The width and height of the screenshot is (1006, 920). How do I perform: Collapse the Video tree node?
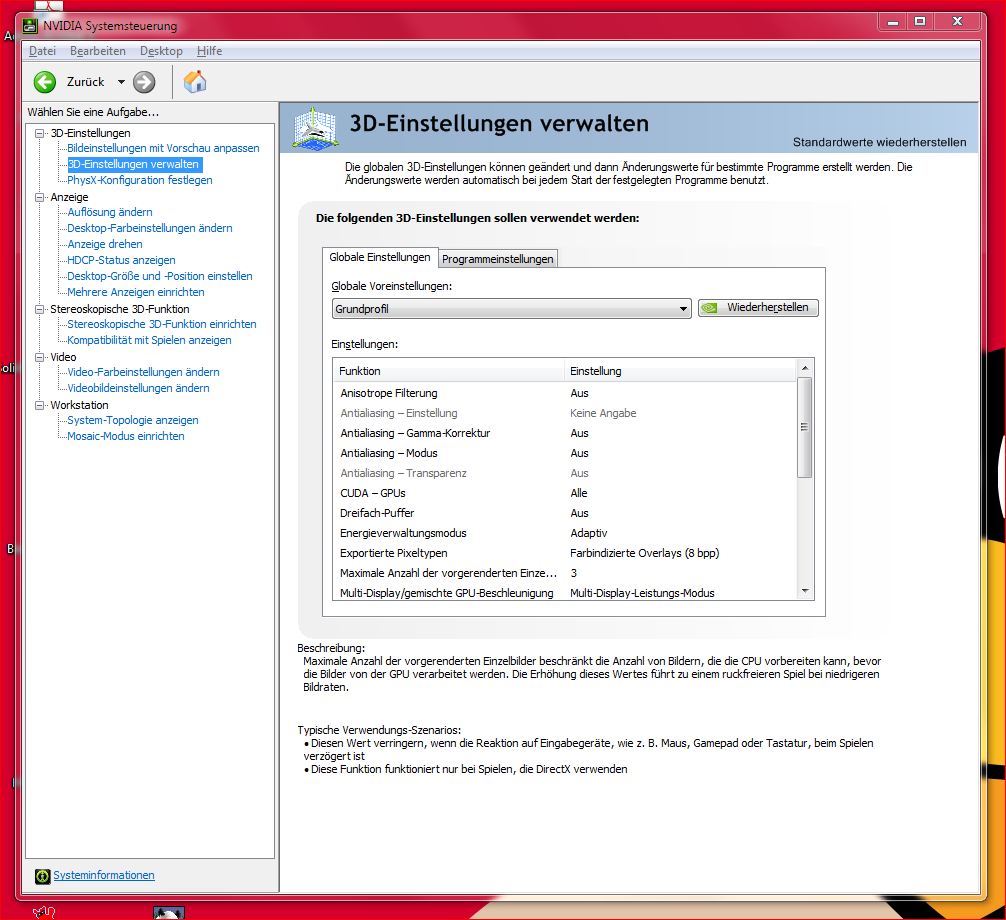coord(40,357)
